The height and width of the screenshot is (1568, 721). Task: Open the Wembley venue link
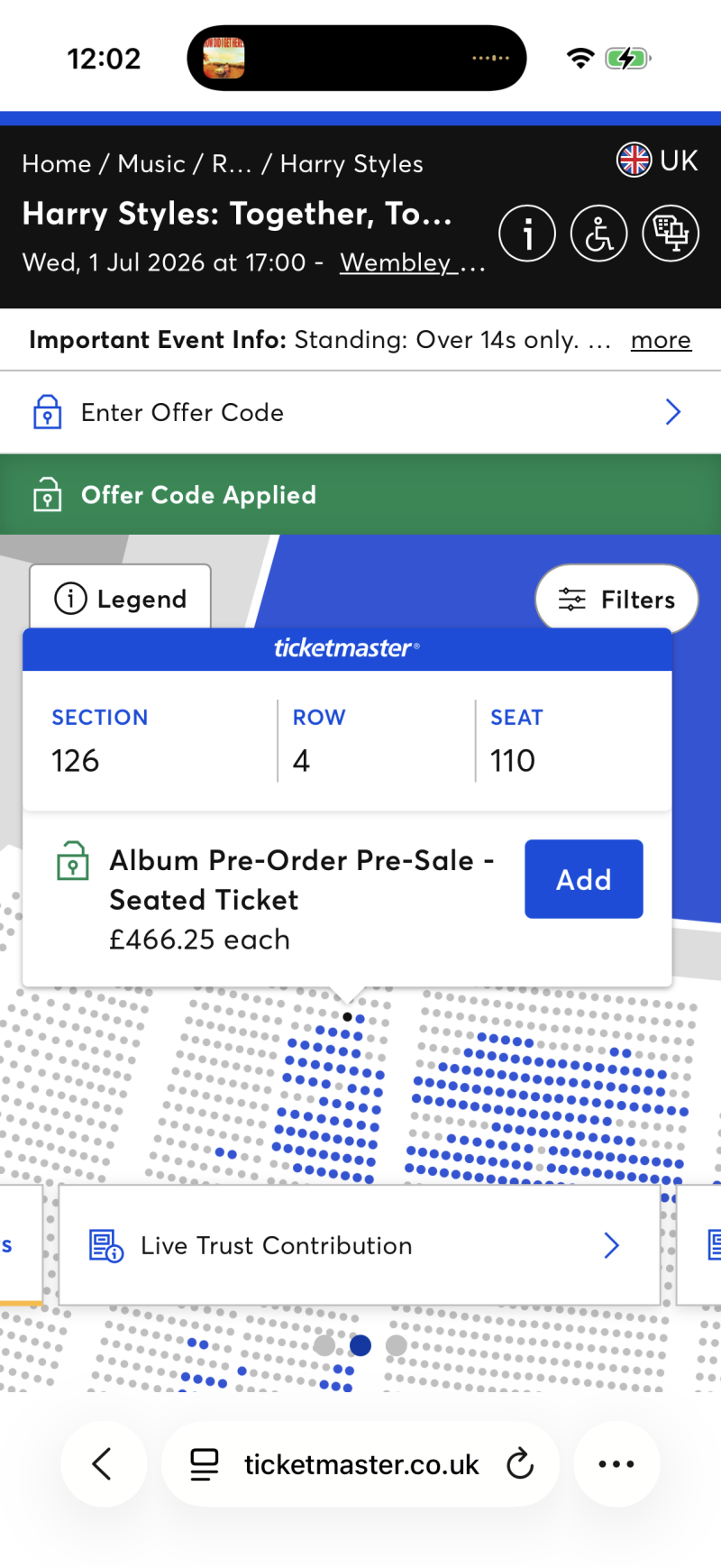pyautogui.click(x=412, y=262)
